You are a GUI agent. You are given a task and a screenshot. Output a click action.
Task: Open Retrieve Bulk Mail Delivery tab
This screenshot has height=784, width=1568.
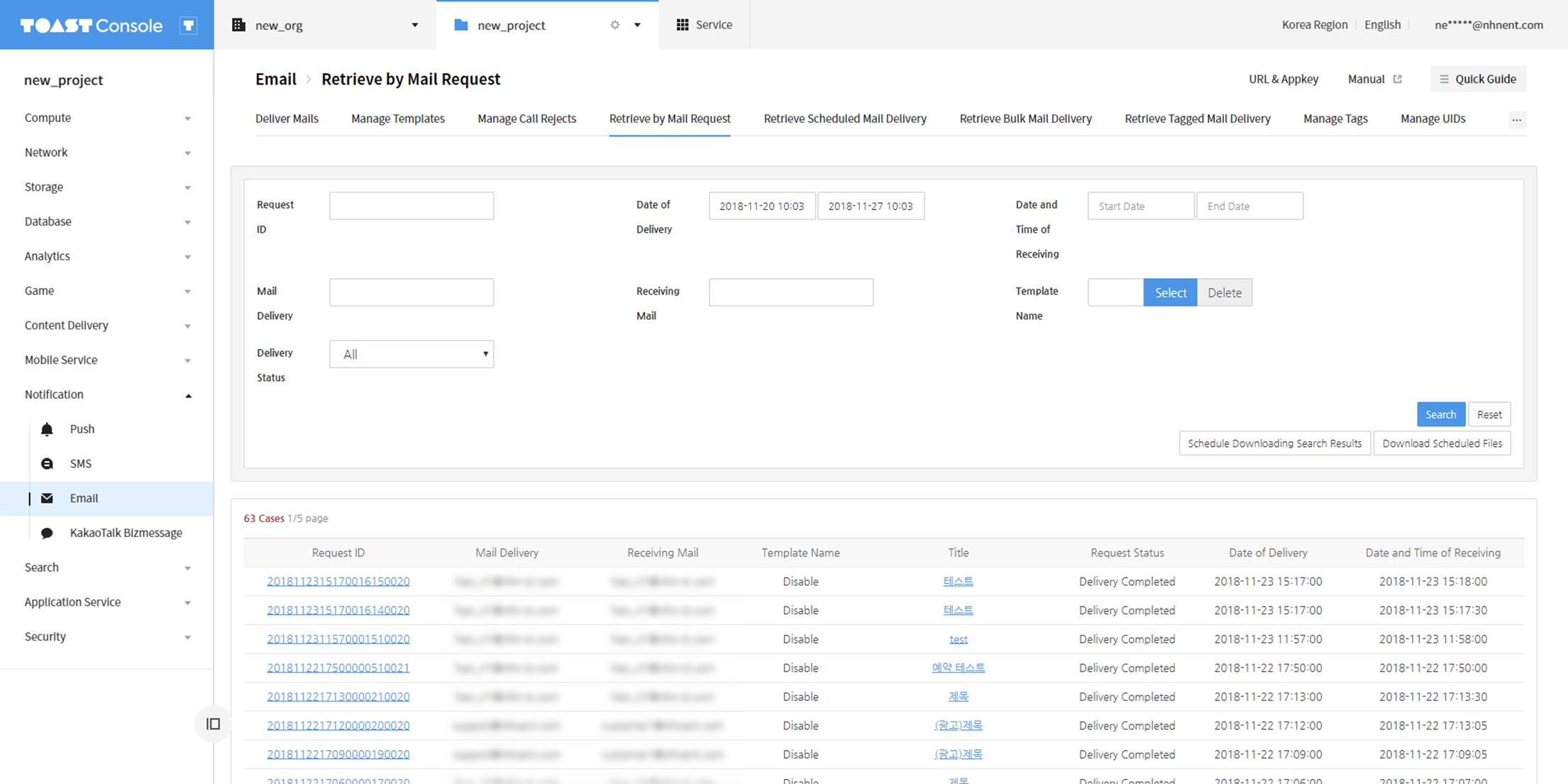point(1025,118)
